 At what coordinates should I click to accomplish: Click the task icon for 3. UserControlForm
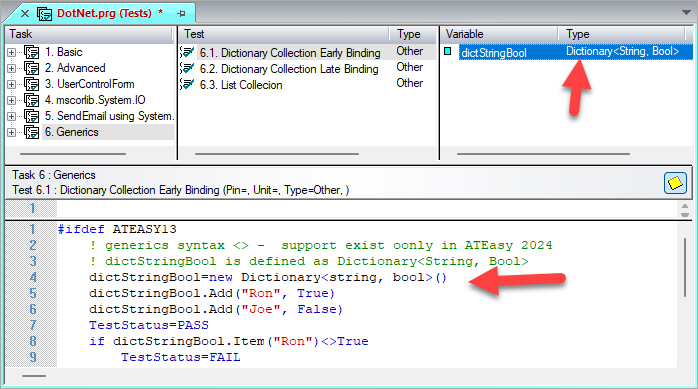coord(32,85)
